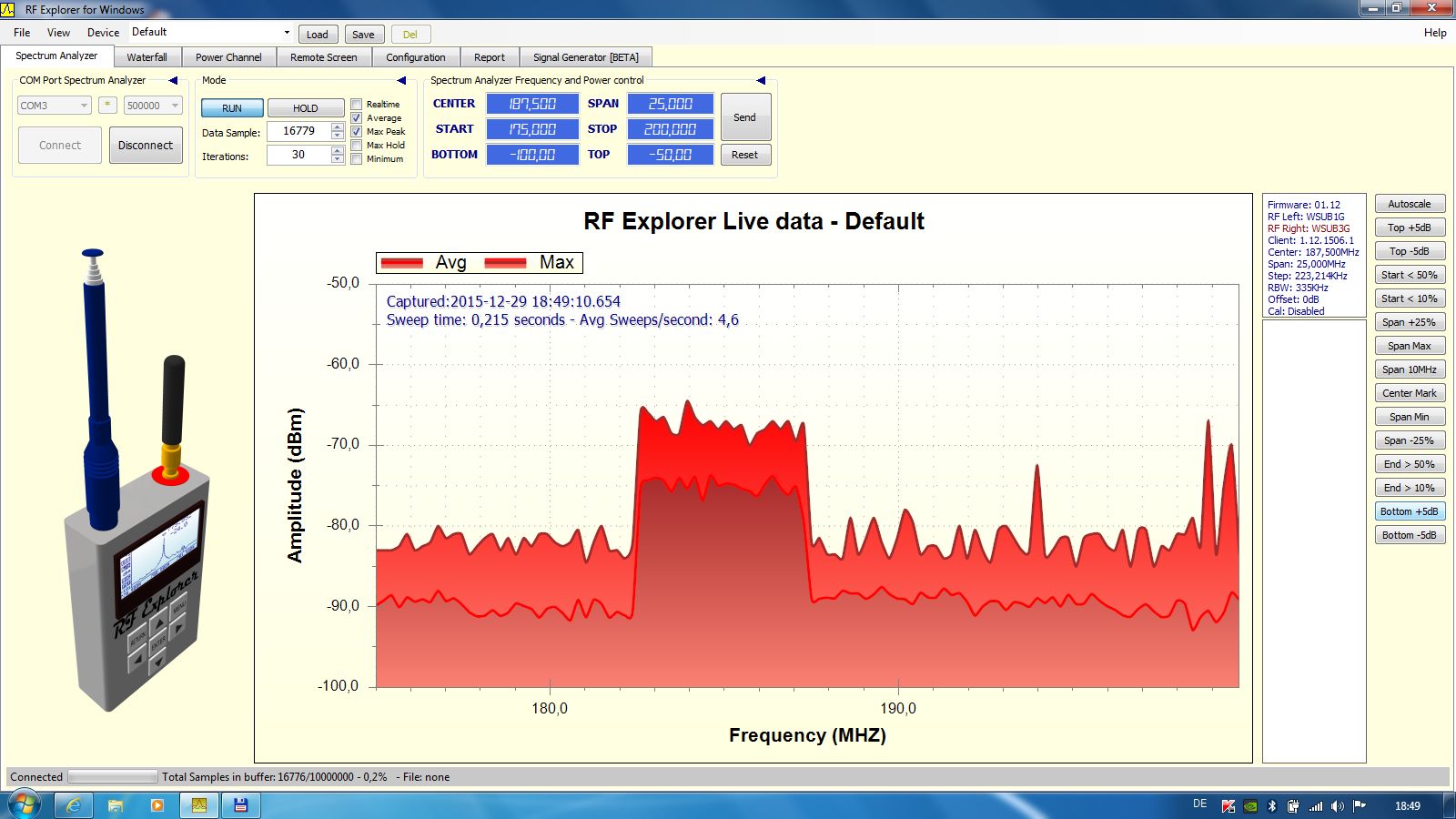Click the BOTTOM amplitude field
Image resolution: width=1456 pixels, height=819 pixels.
click(x=532, y=155)
